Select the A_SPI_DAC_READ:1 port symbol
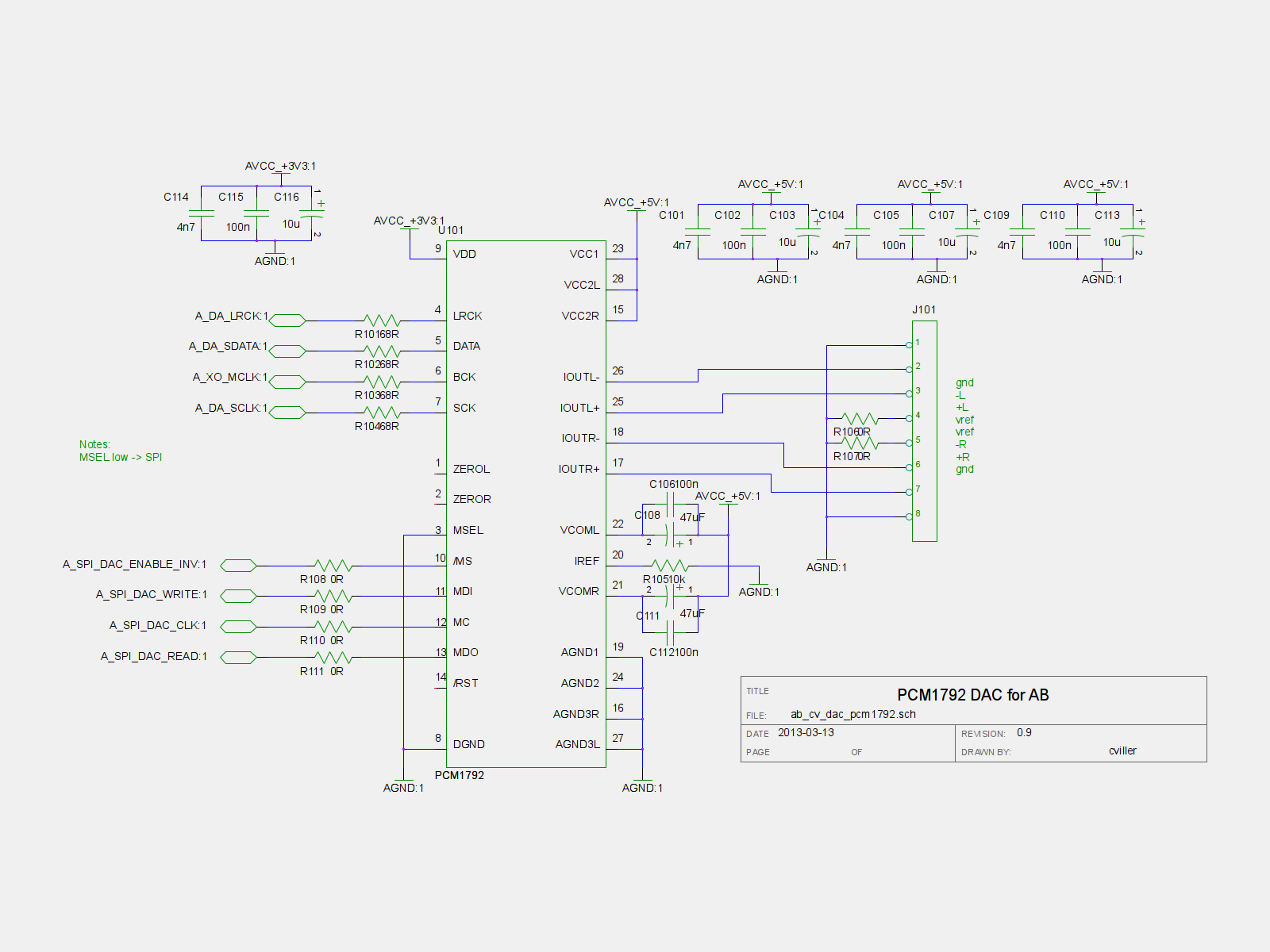1270x952 pixels. pyautogui.click(x=238, y=658)
